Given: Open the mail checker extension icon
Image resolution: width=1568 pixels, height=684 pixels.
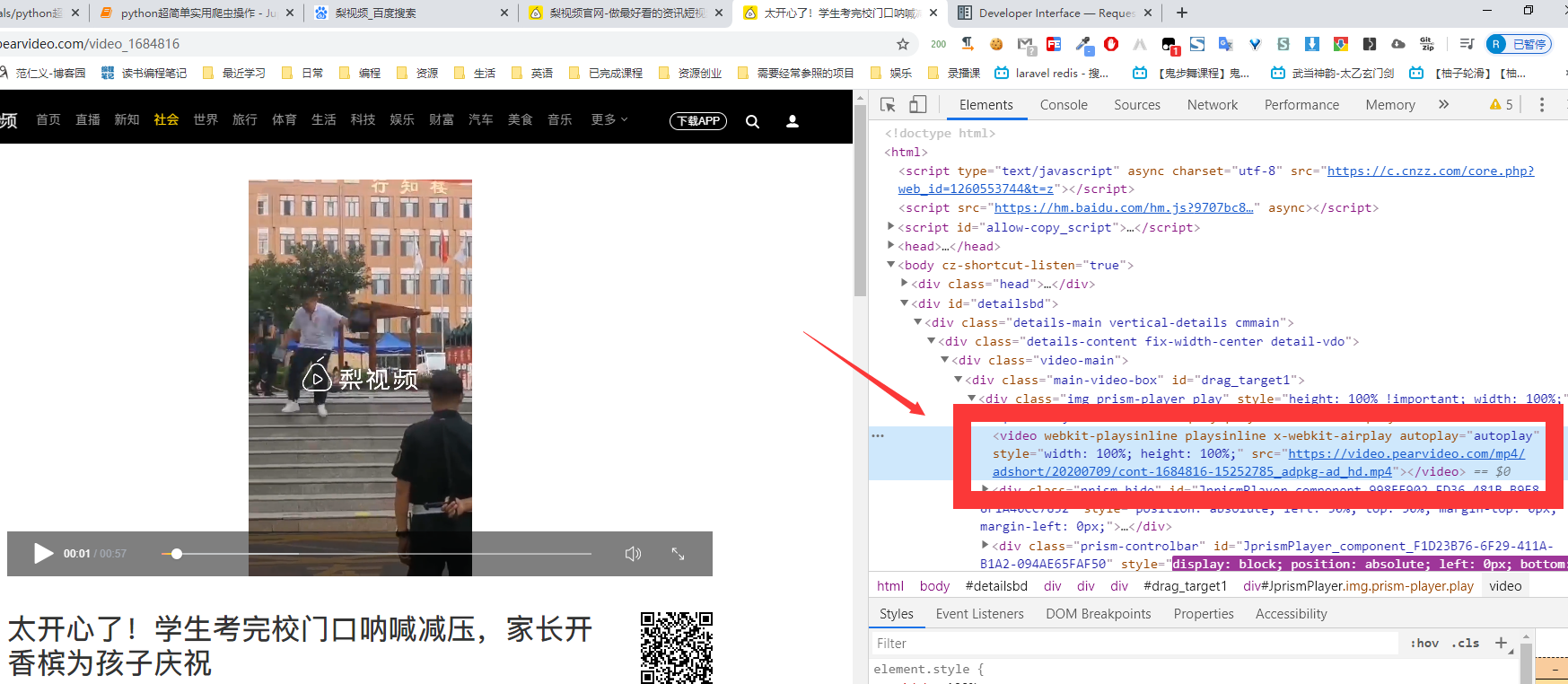Looking at the screenshot, I should (x=1026, y=45).
